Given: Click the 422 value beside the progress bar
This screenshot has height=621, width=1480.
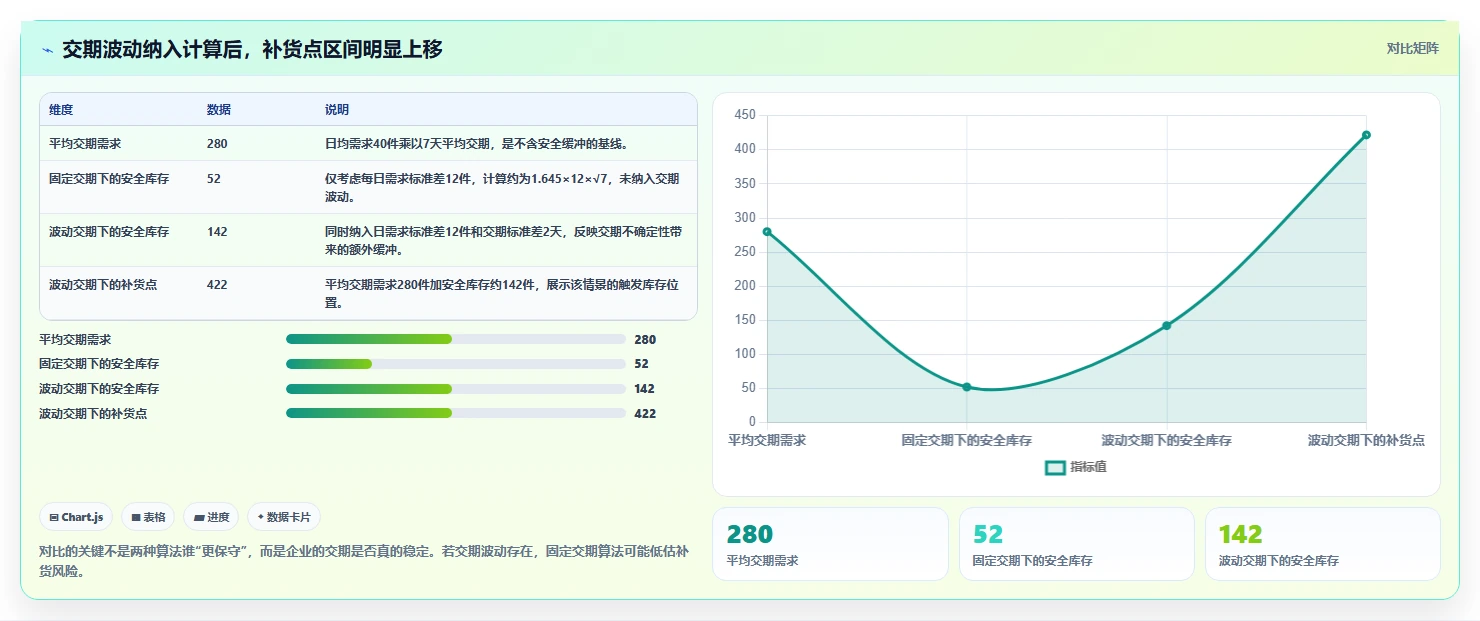Looking at the screenshot, I should pos(645,413).
